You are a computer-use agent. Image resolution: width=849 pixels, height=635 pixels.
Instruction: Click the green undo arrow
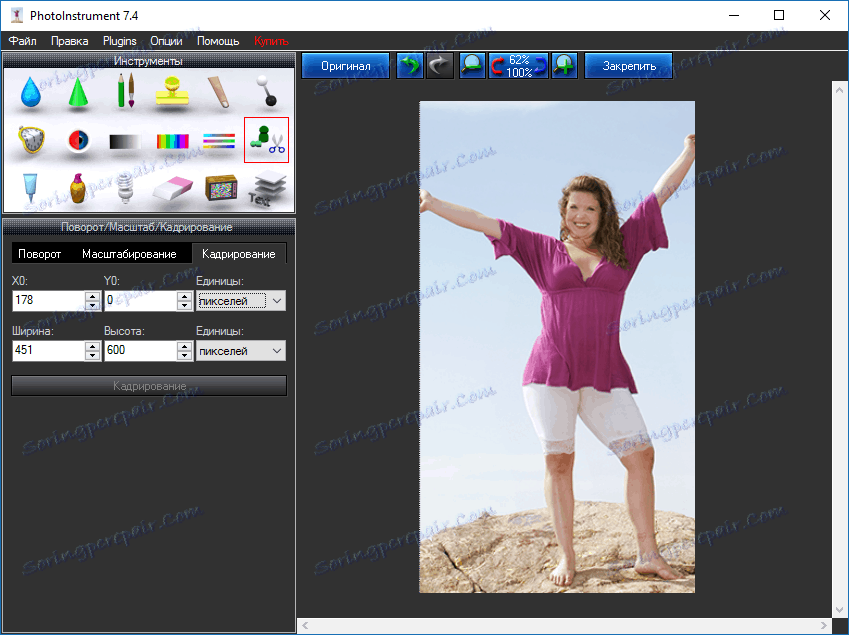[x=409, y=66]
